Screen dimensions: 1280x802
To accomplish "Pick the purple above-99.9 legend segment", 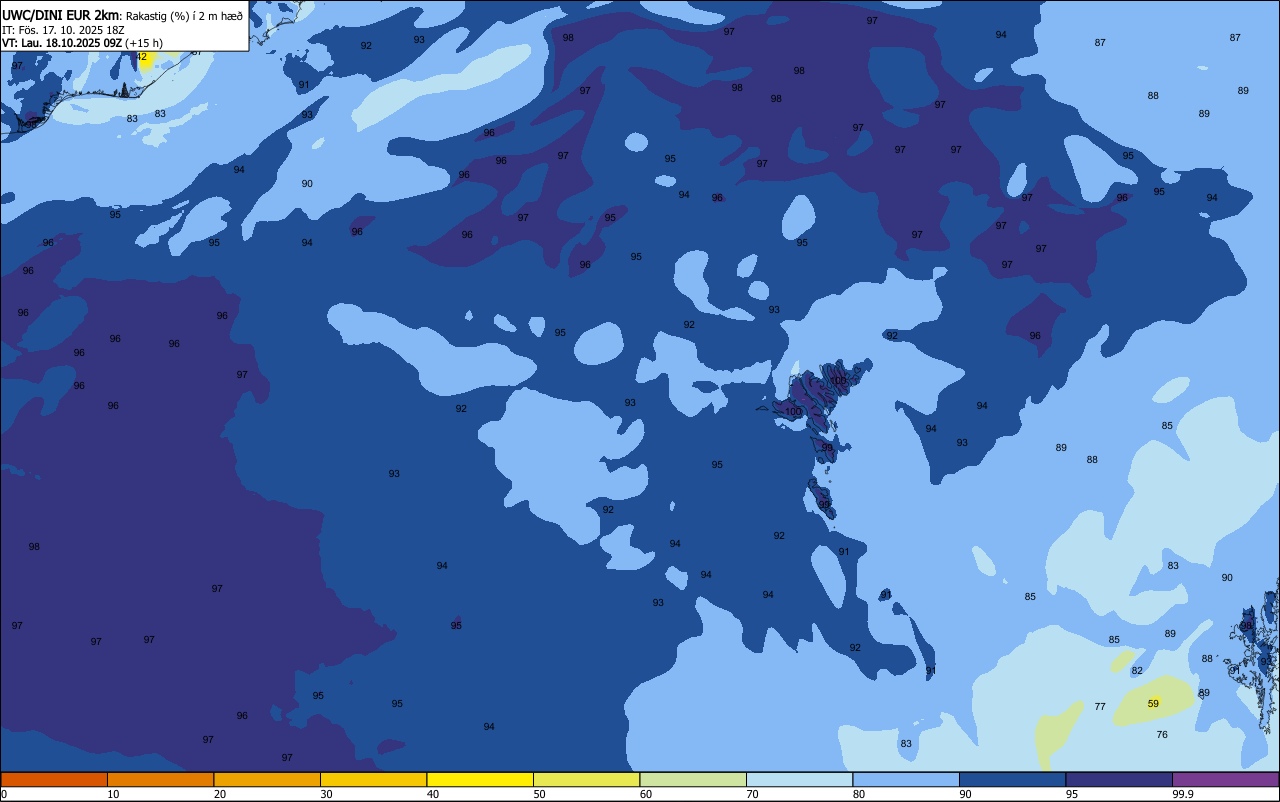I will 1225,779.
